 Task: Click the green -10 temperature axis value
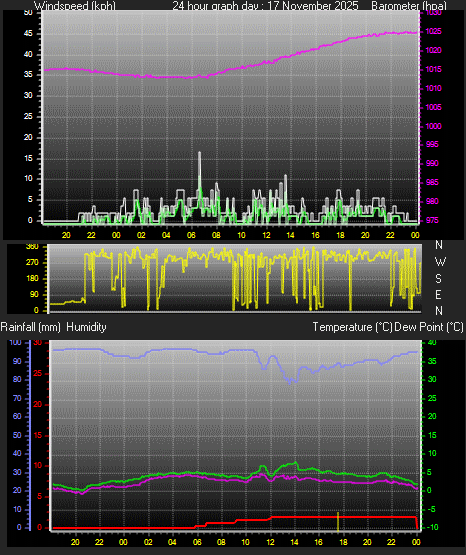[431, 527]
